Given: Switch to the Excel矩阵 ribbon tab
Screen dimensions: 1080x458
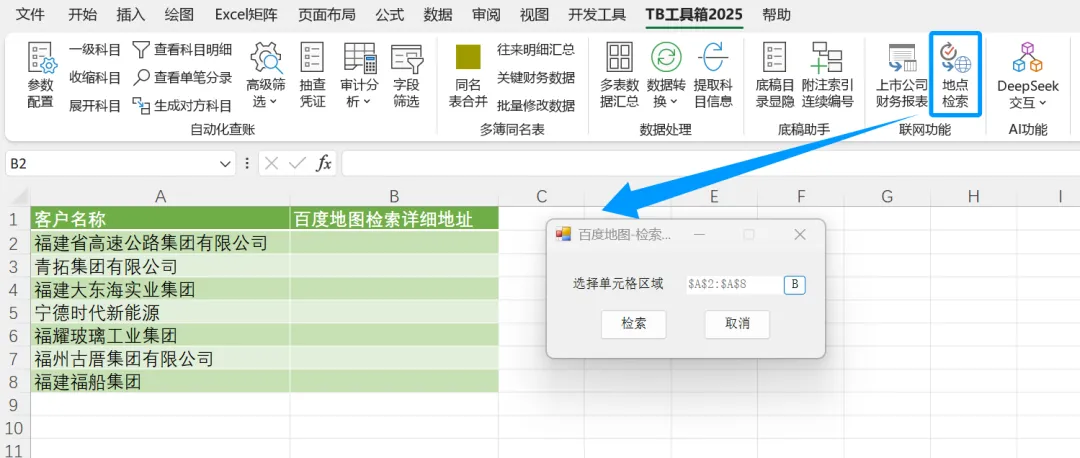Looking at the screenshot, I should 247,14.
